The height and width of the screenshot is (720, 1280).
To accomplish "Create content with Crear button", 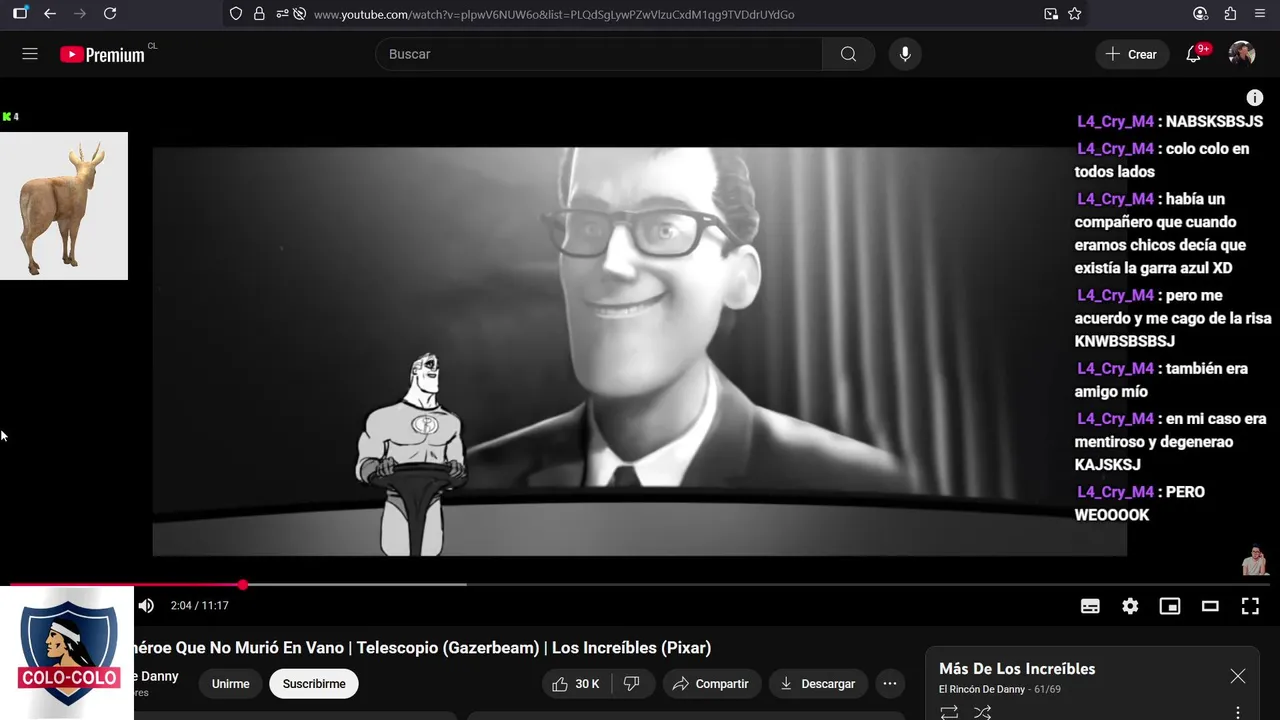I will 1132,54.
